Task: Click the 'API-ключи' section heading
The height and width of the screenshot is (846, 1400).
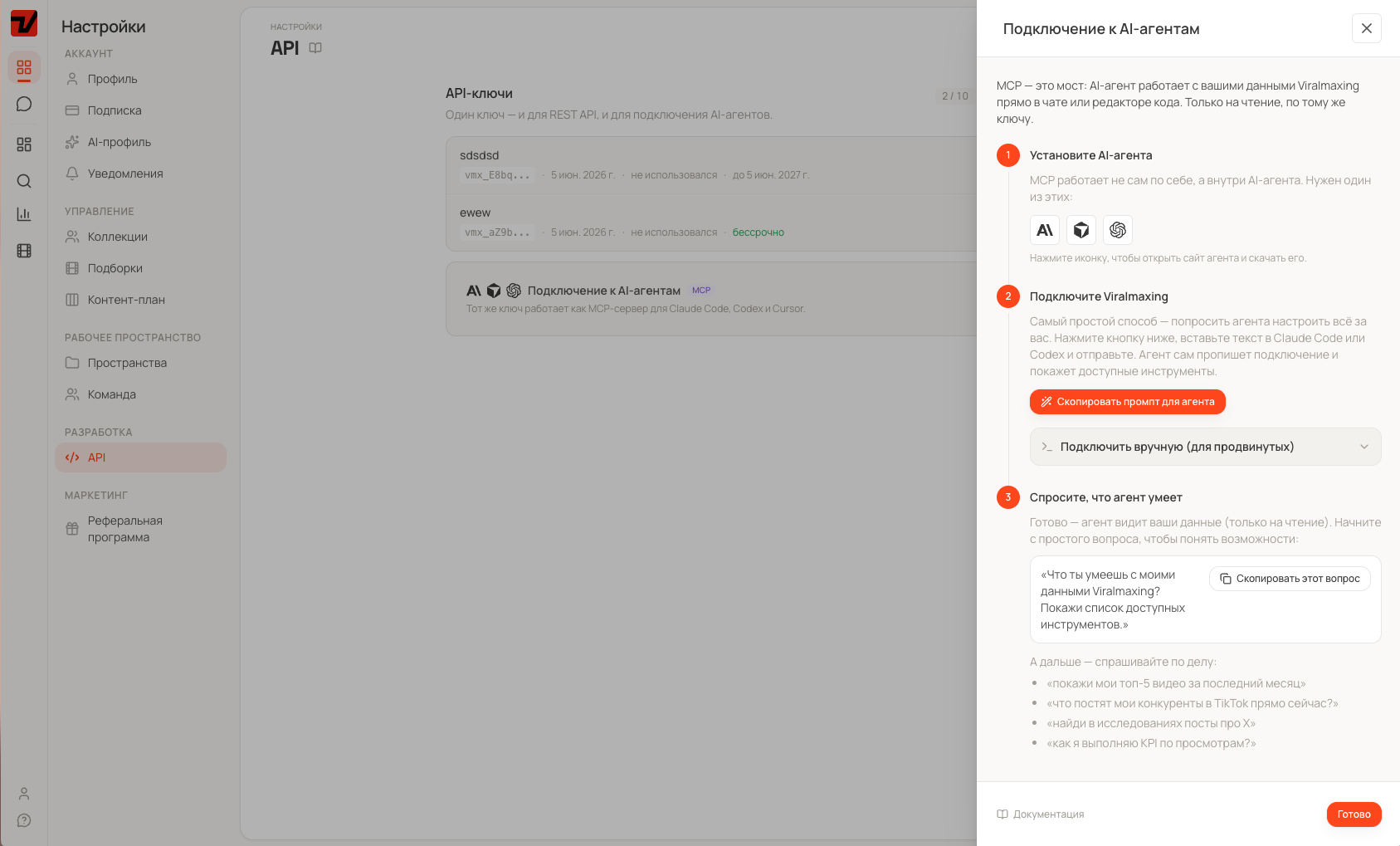Action: (x=479, y=94)
